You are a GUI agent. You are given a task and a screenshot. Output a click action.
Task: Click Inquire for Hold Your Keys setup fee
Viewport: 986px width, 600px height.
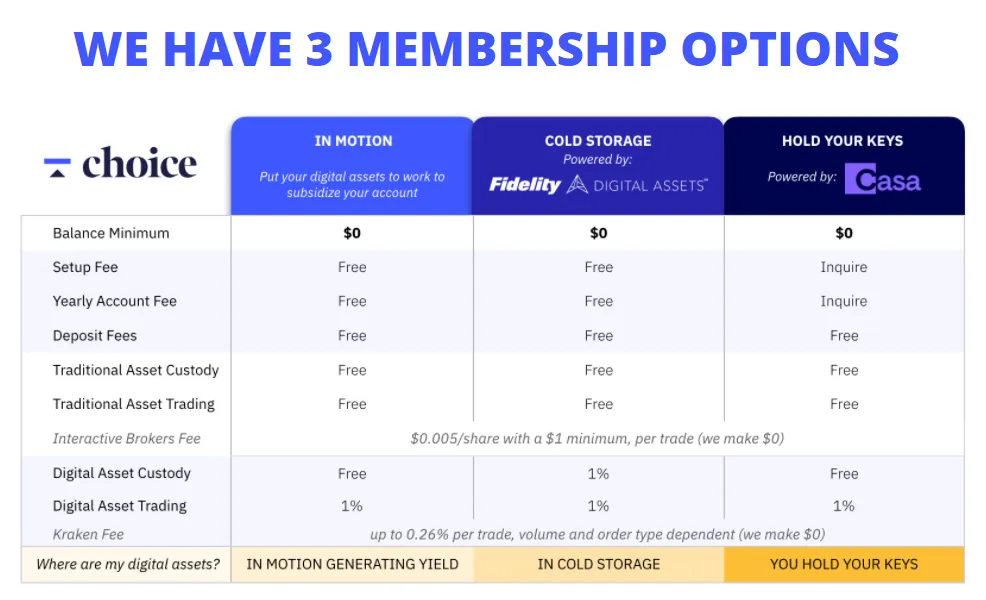pos(843,267)
